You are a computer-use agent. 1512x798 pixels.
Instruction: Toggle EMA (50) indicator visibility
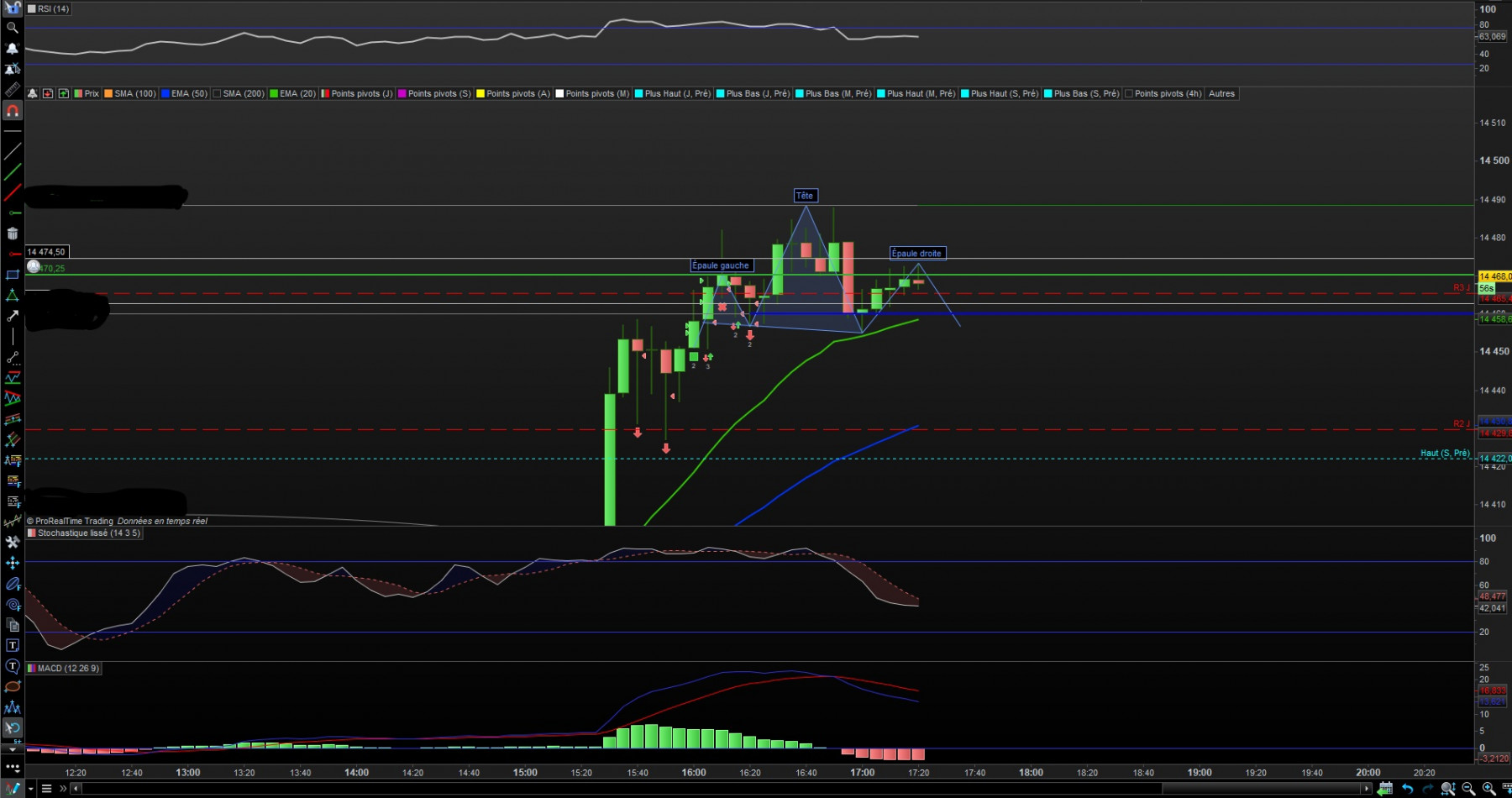[x=165, y=93]
